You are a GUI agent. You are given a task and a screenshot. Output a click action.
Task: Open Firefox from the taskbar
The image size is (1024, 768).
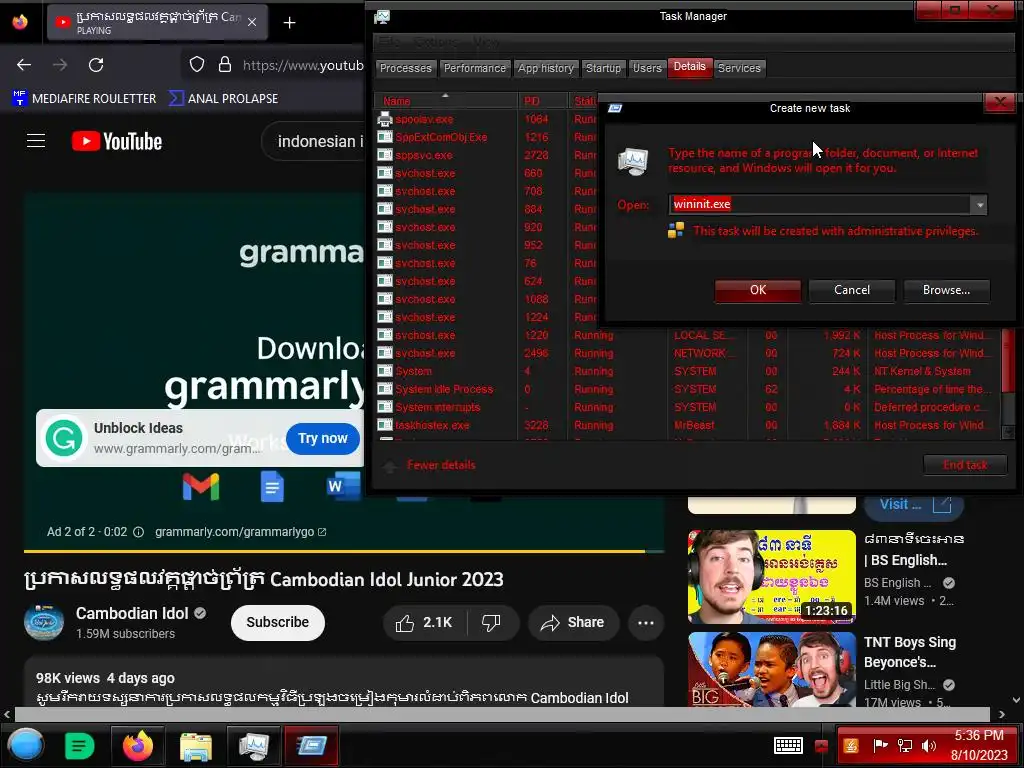pyautogui.click(x=138, y=746)
